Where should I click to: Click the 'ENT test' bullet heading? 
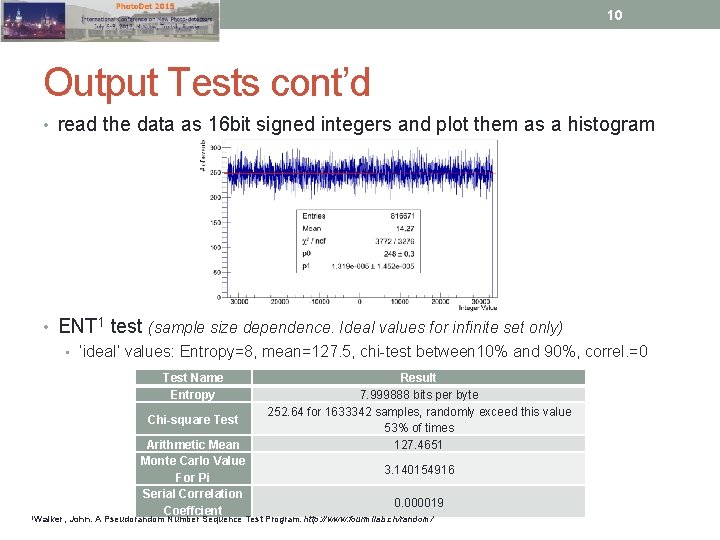coord(100,326)
